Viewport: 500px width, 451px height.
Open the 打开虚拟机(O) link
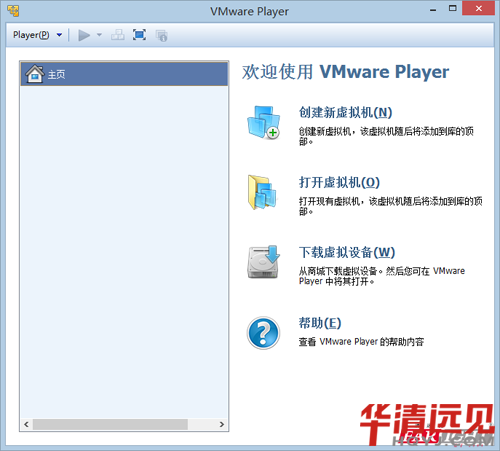[339, 182]
